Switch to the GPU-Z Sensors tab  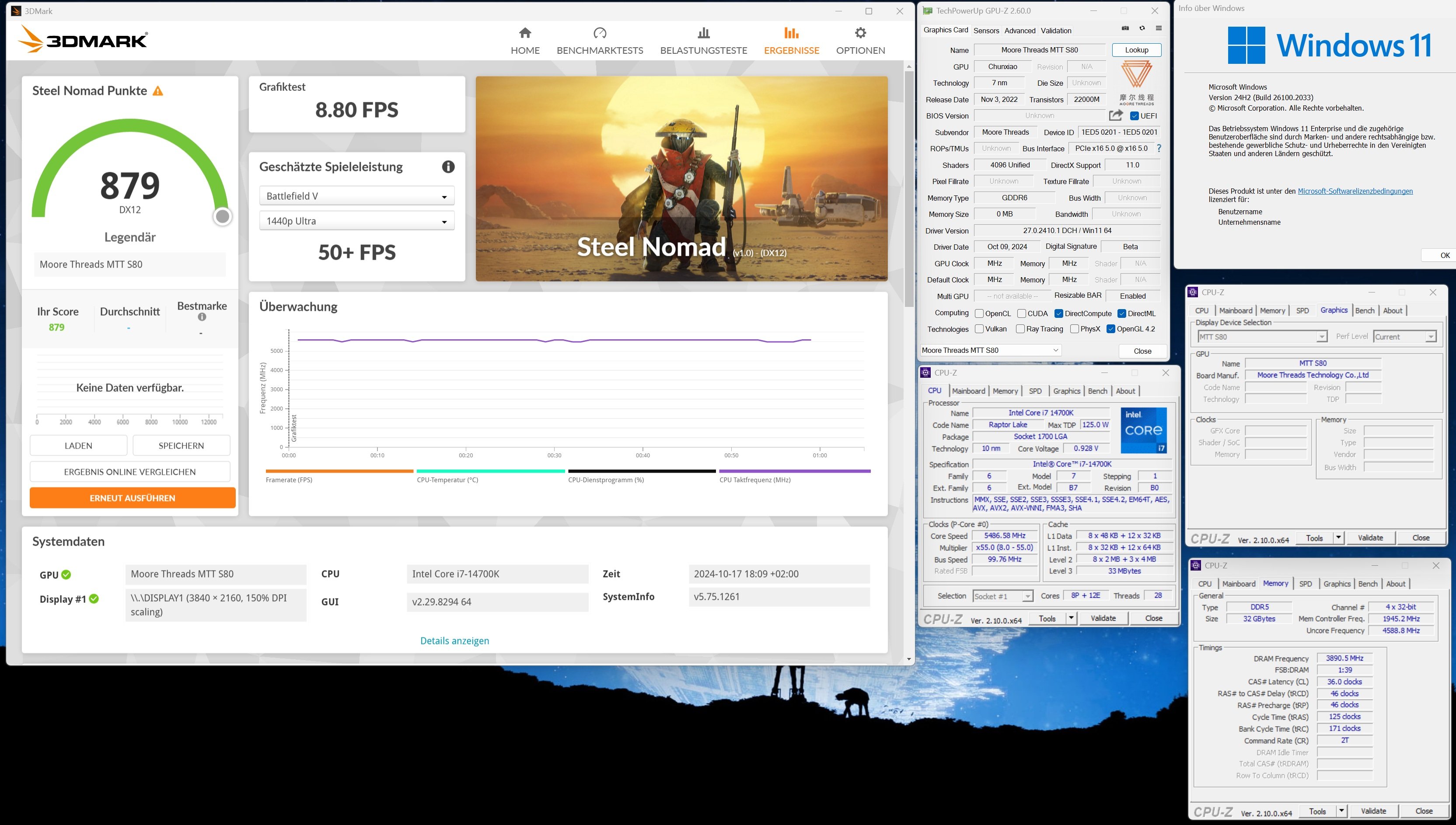(985, 31)
